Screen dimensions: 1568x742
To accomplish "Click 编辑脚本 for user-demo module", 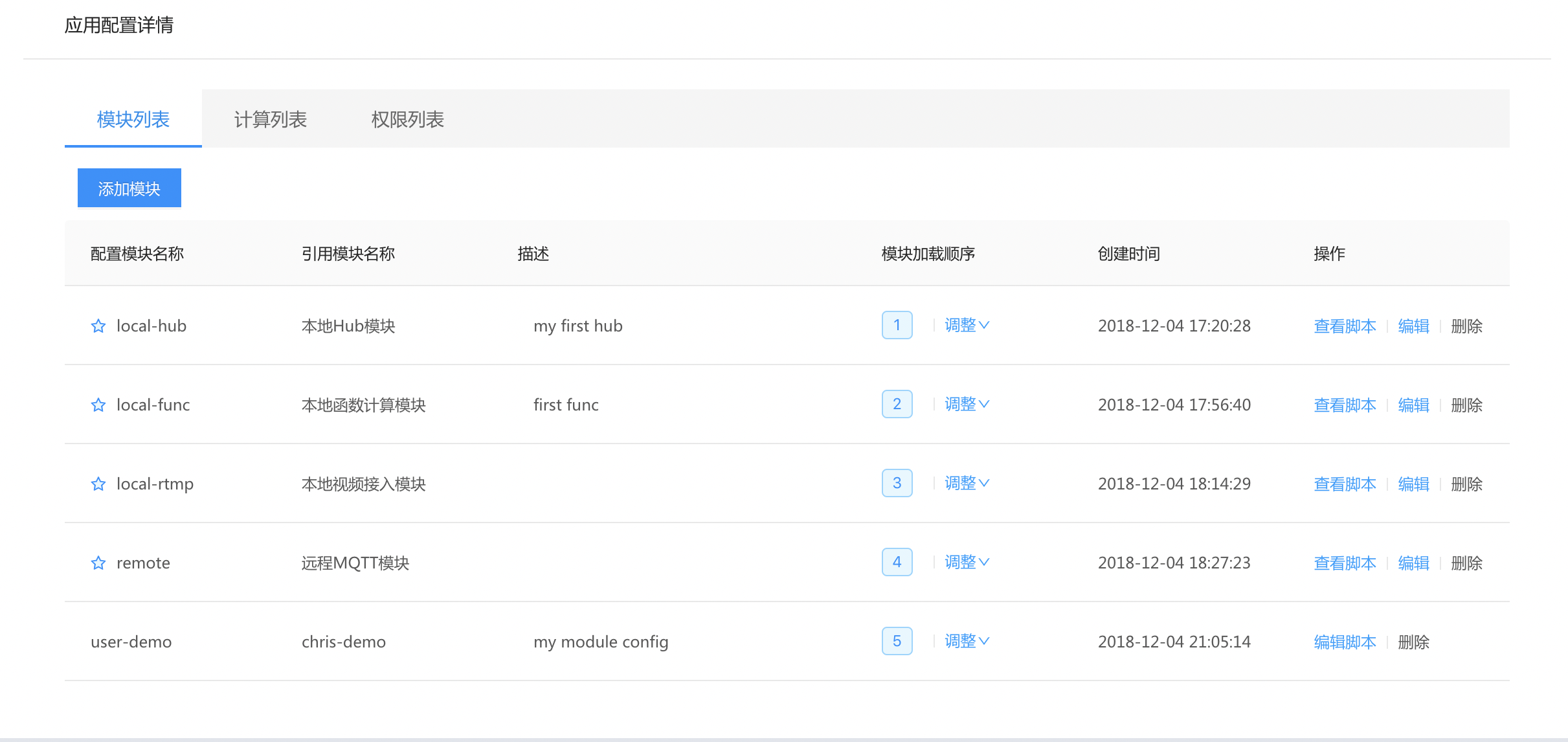I will [1345, 642].
